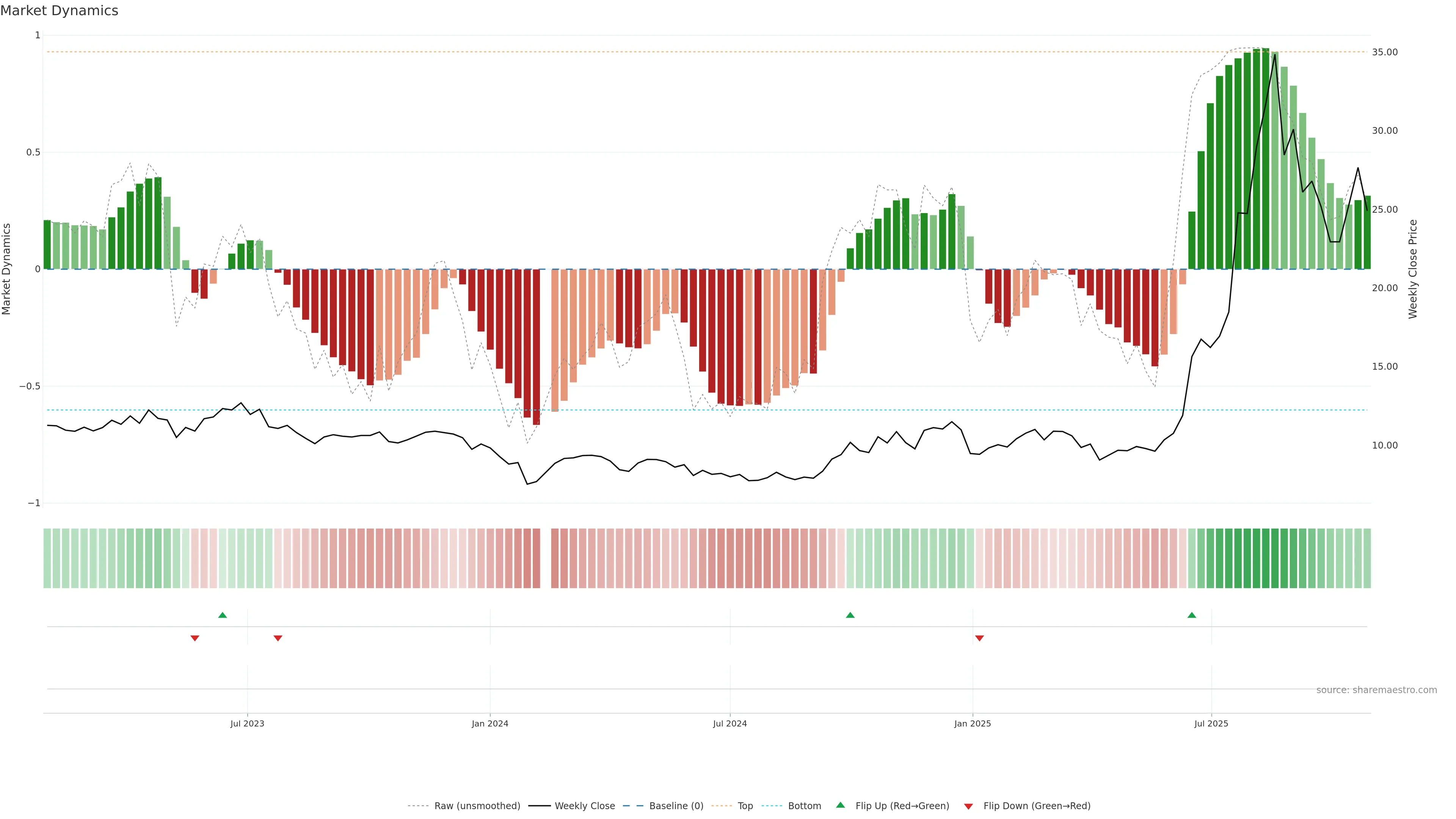Click the source: sharemaestro.com text
This screenshot has width=1456, height=819.
1376,690
